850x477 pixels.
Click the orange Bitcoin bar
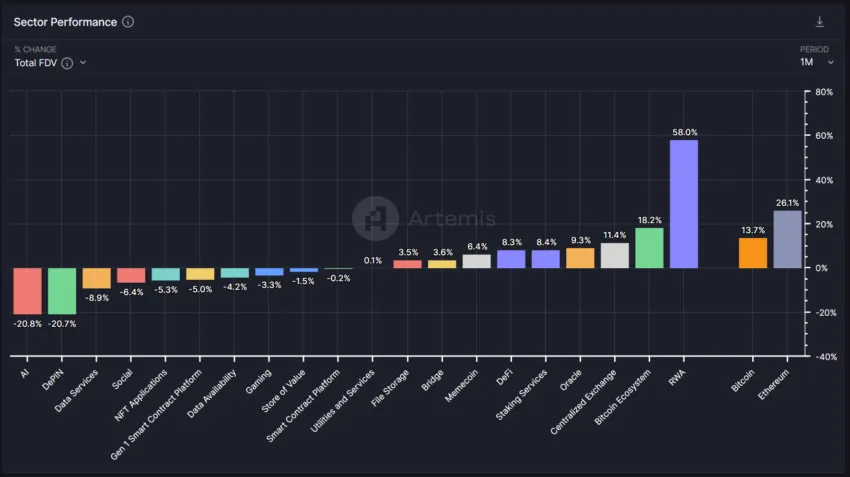753,253
